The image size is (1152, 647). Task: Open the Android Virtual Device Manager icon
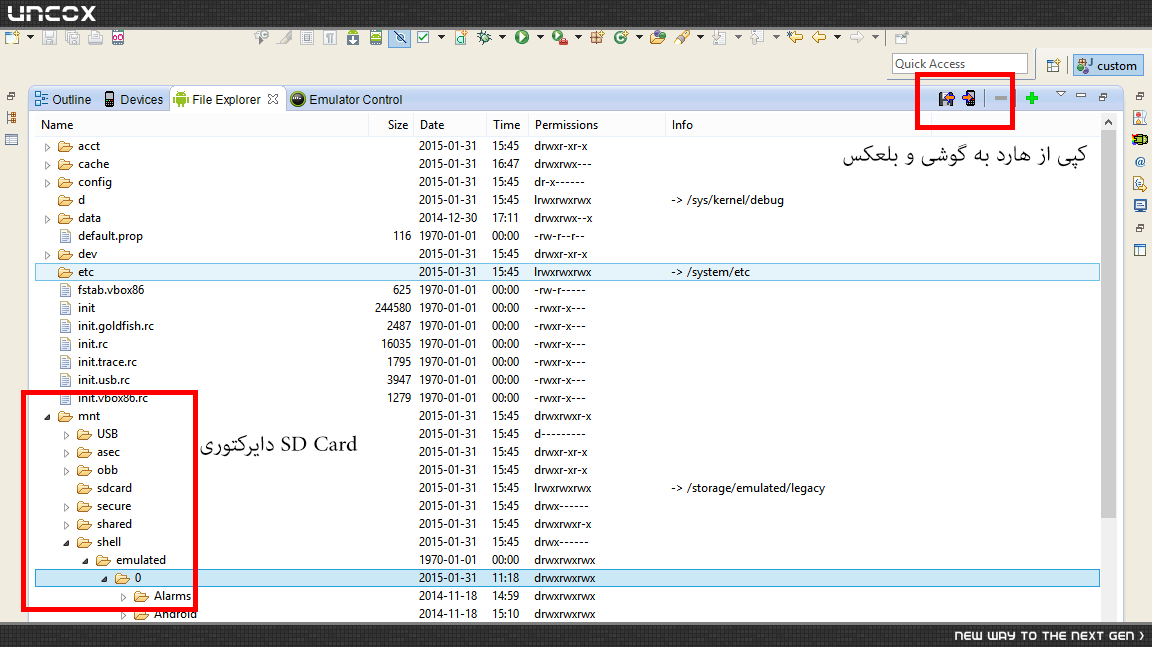pos(376,37)
